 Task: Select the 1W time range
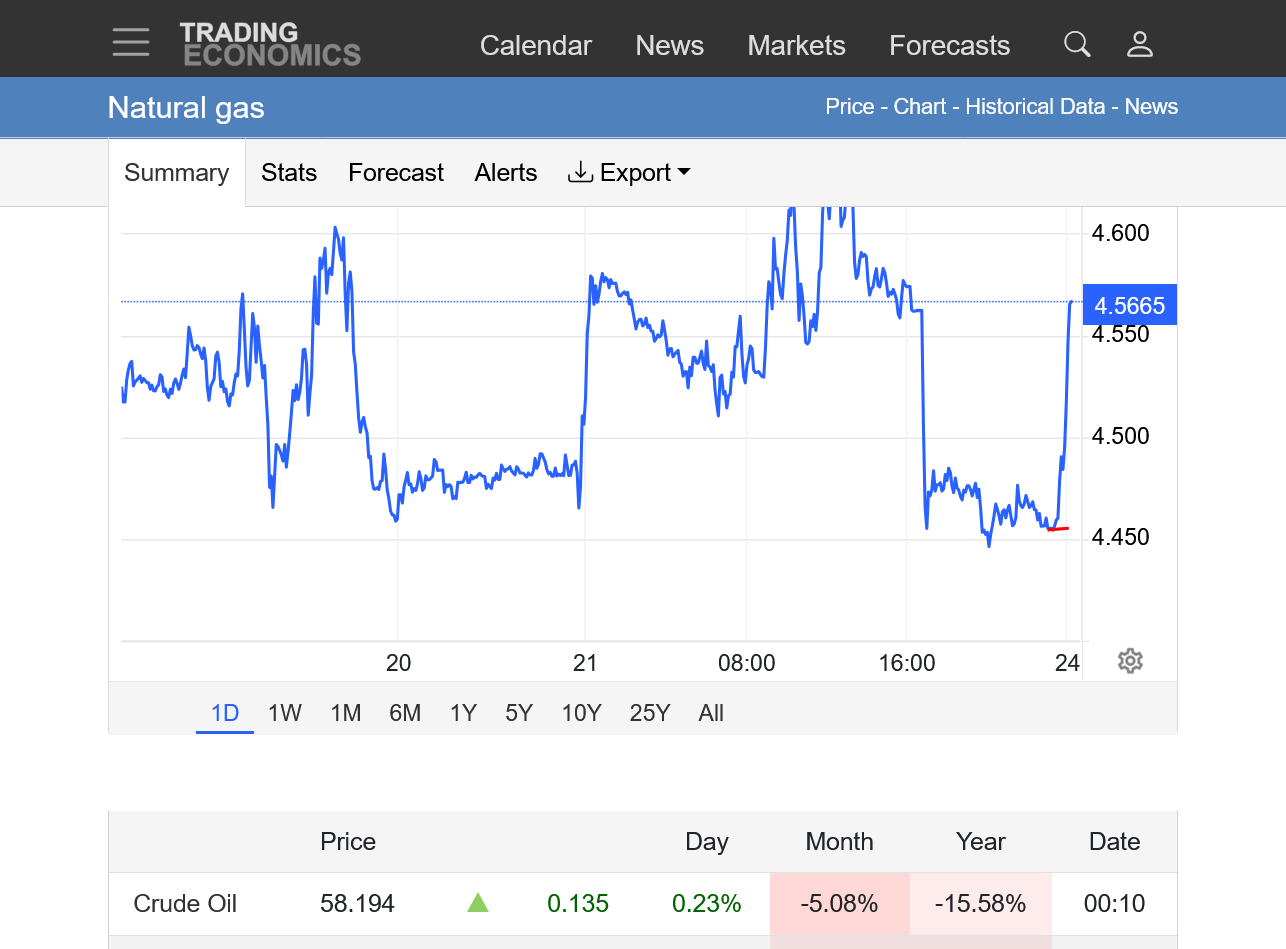coord(284,713)
